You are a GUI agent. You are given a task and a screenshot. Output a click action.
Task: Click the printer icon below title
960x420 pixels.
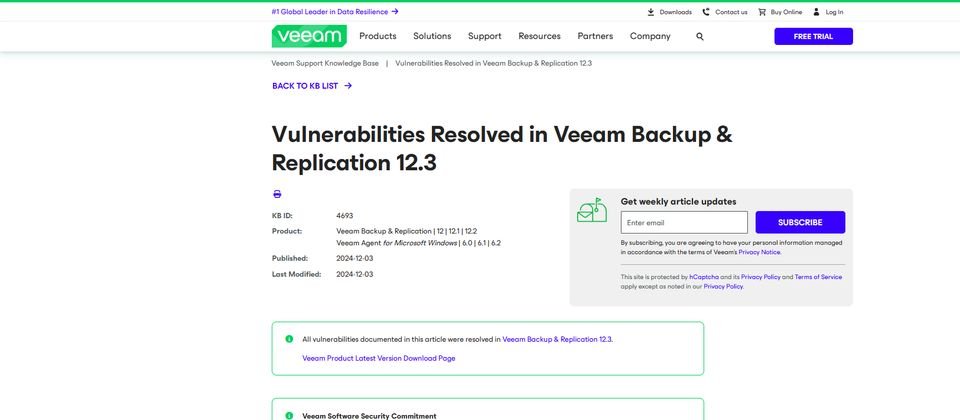click(277, 194)
